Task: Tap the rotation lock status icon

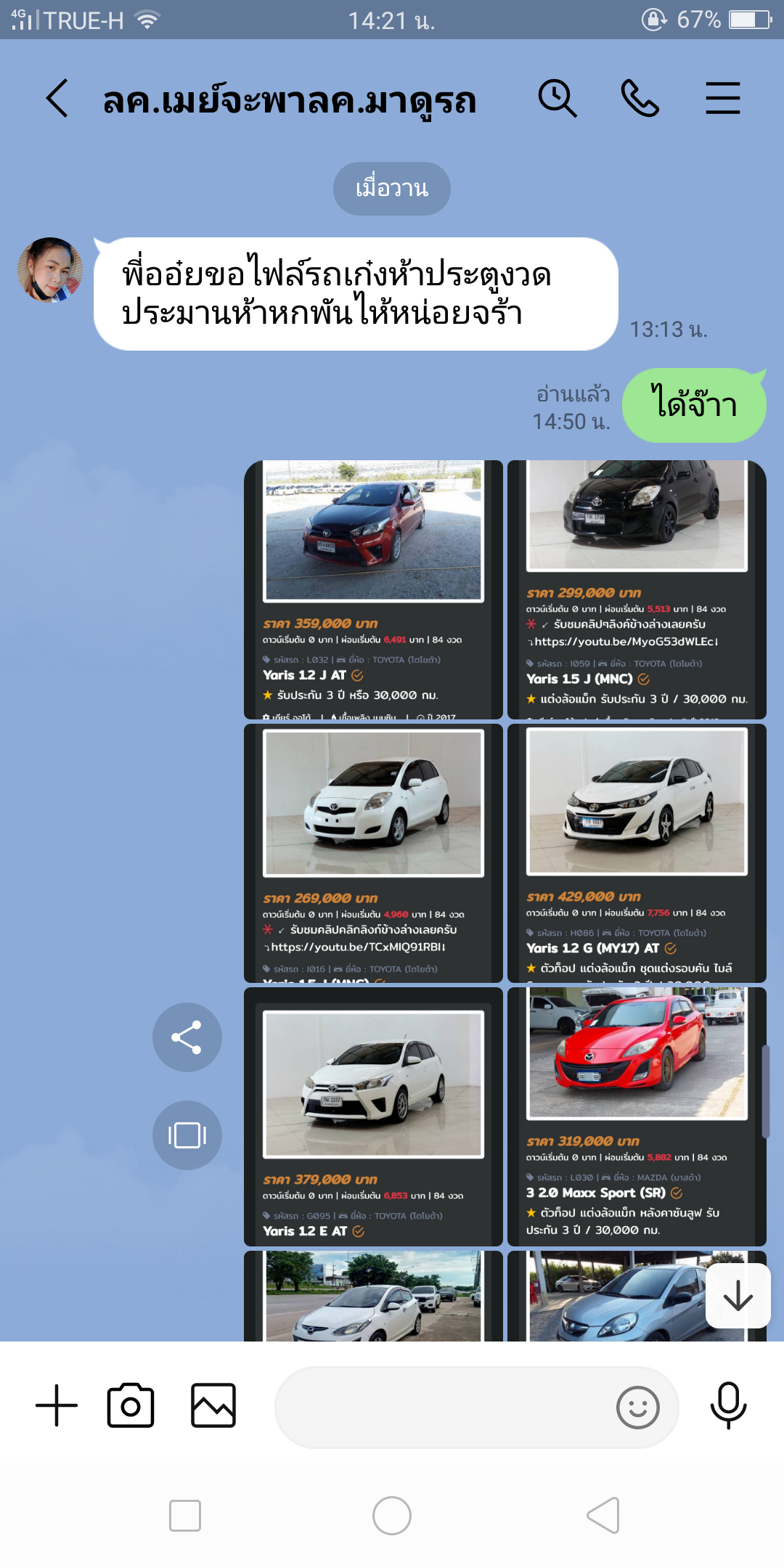Action: (x=654, y=20)
